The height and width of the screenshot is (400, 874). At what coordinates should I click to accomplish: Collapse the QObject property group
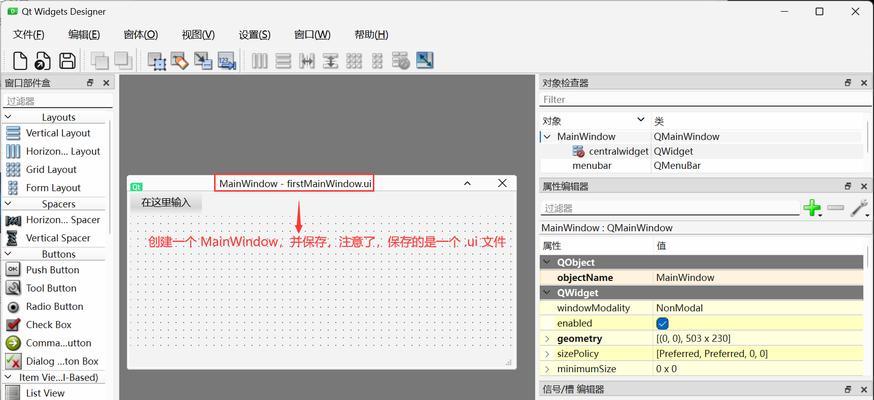[x=547, y=262]
